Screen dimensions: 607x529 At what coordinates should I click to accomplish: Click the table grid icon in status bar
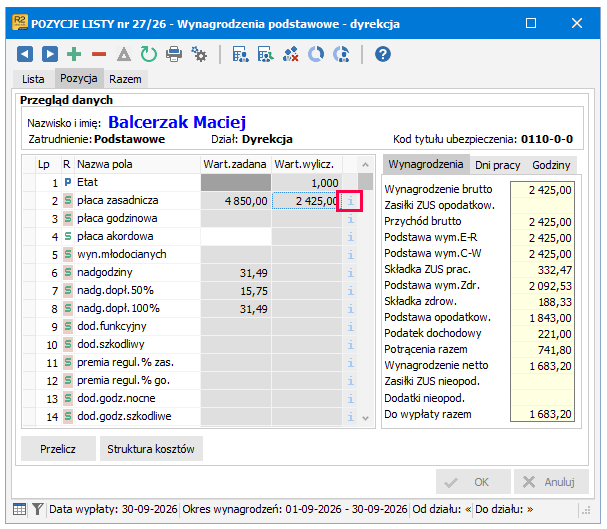[x=19, y=509]
